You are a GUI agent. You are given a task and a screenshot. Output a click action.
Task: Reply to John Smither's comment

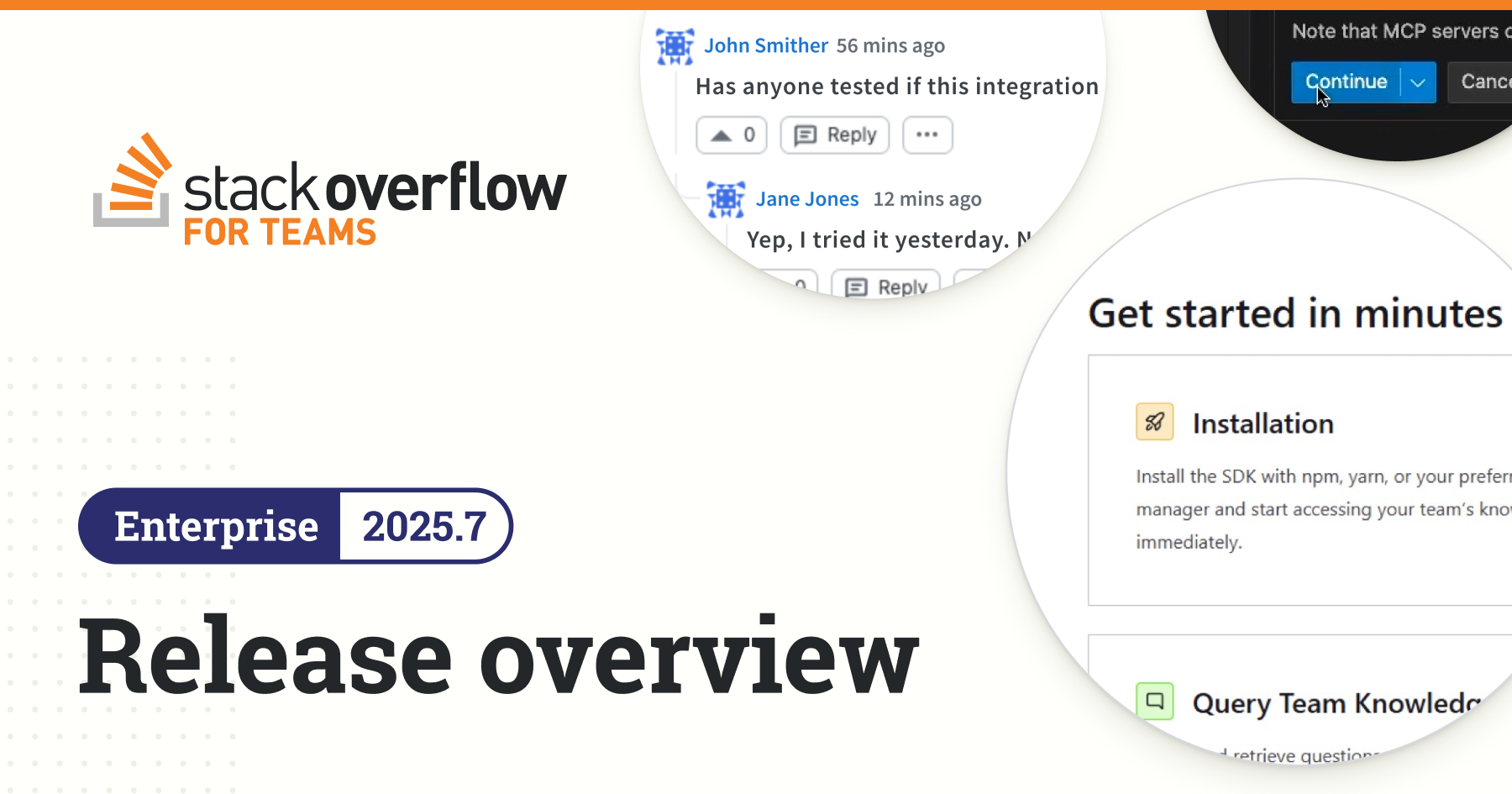tap(835, 135)
